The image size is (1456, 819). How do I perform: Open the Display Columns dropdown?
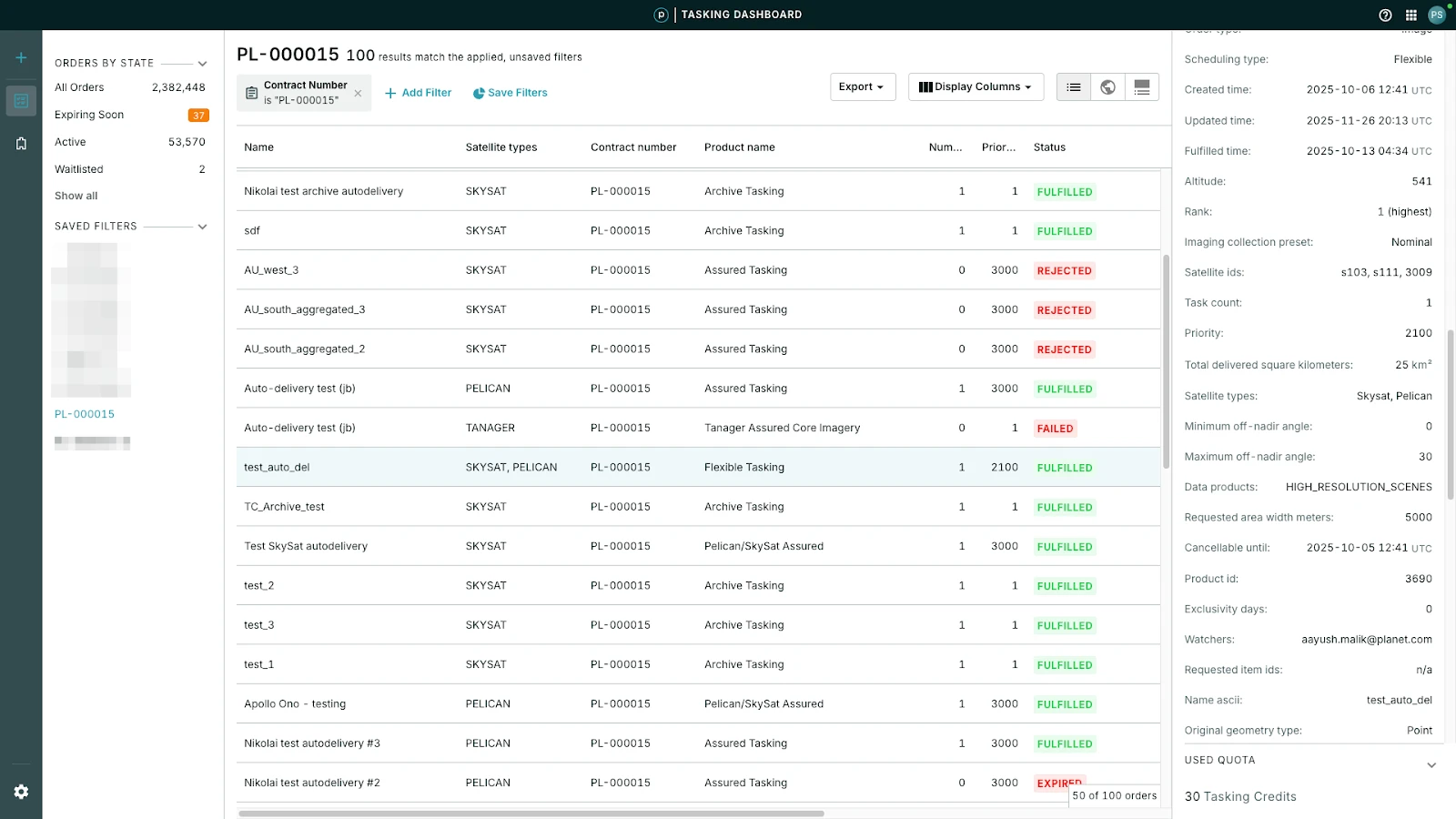[976, 87]
